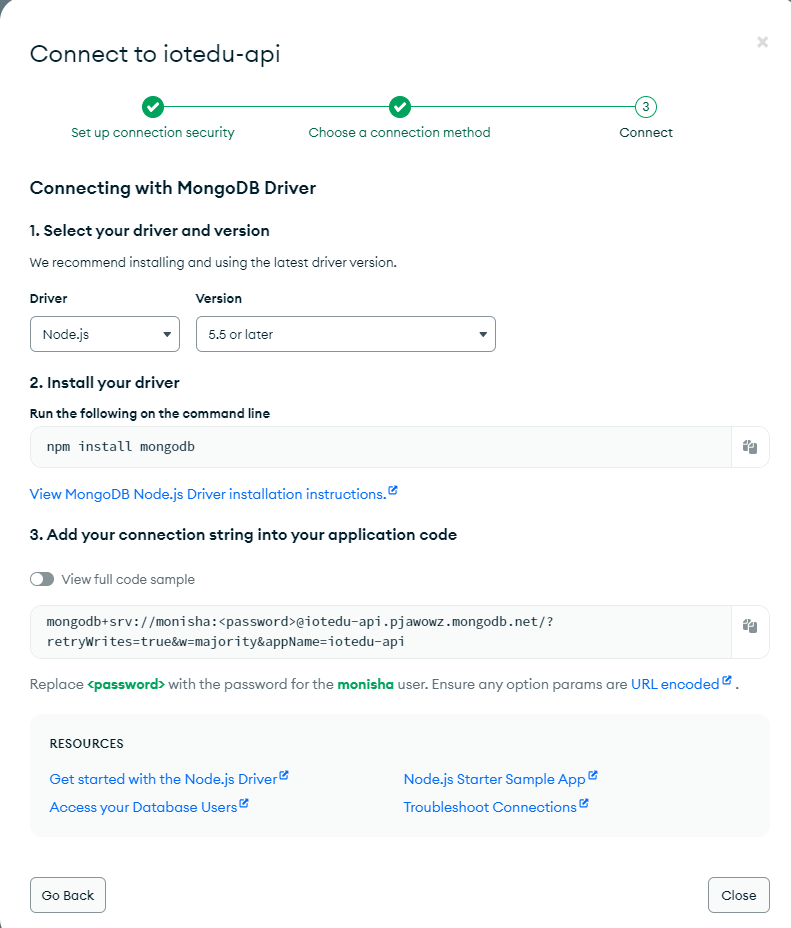Click the 'Set up connection security' step label
This screenshot has height=928, width=791.
153,132
